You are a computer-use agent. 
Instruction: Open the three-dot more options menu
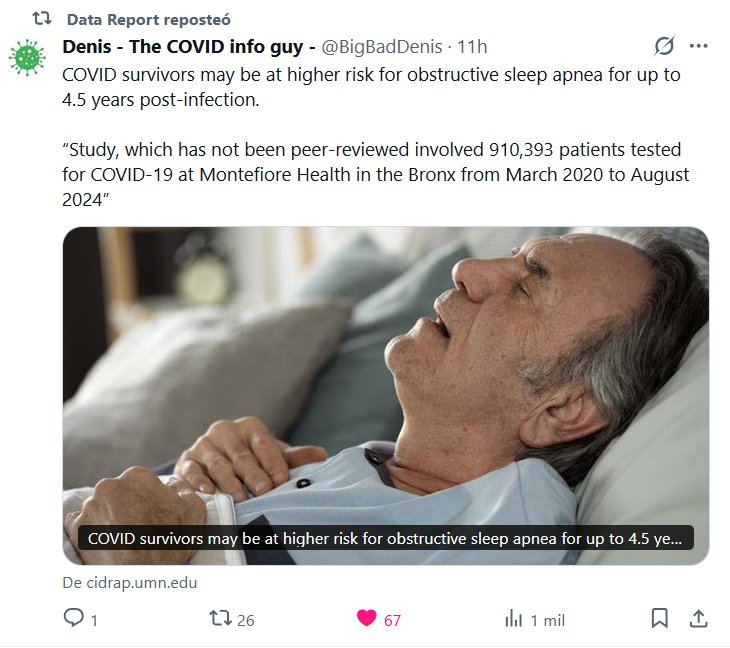699,46
